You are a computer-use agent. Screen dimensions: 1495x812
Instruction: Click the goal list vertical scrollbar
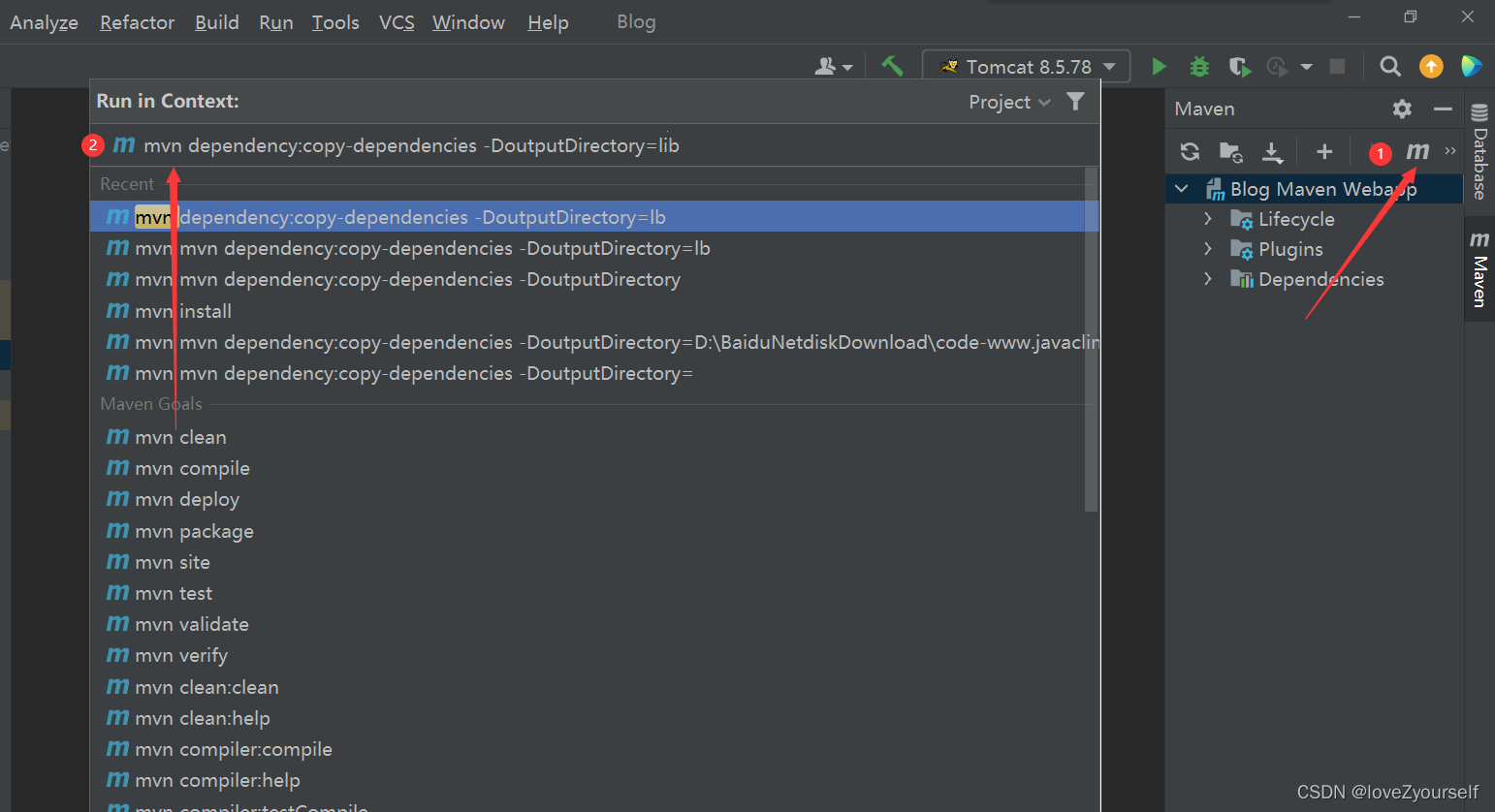tap(1091, 339)
